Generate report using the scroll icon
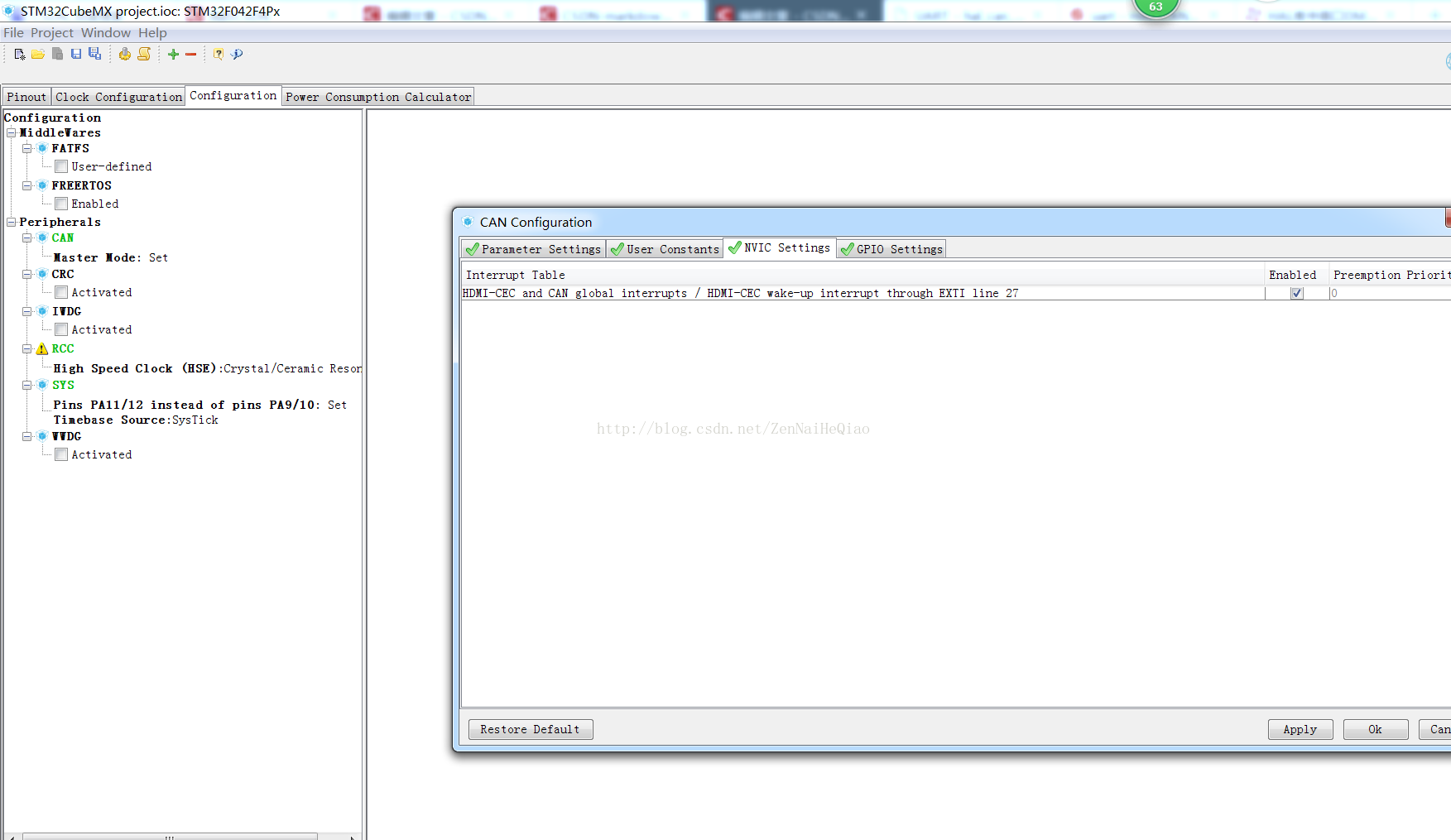1451x840 pixels. point(144,55)
